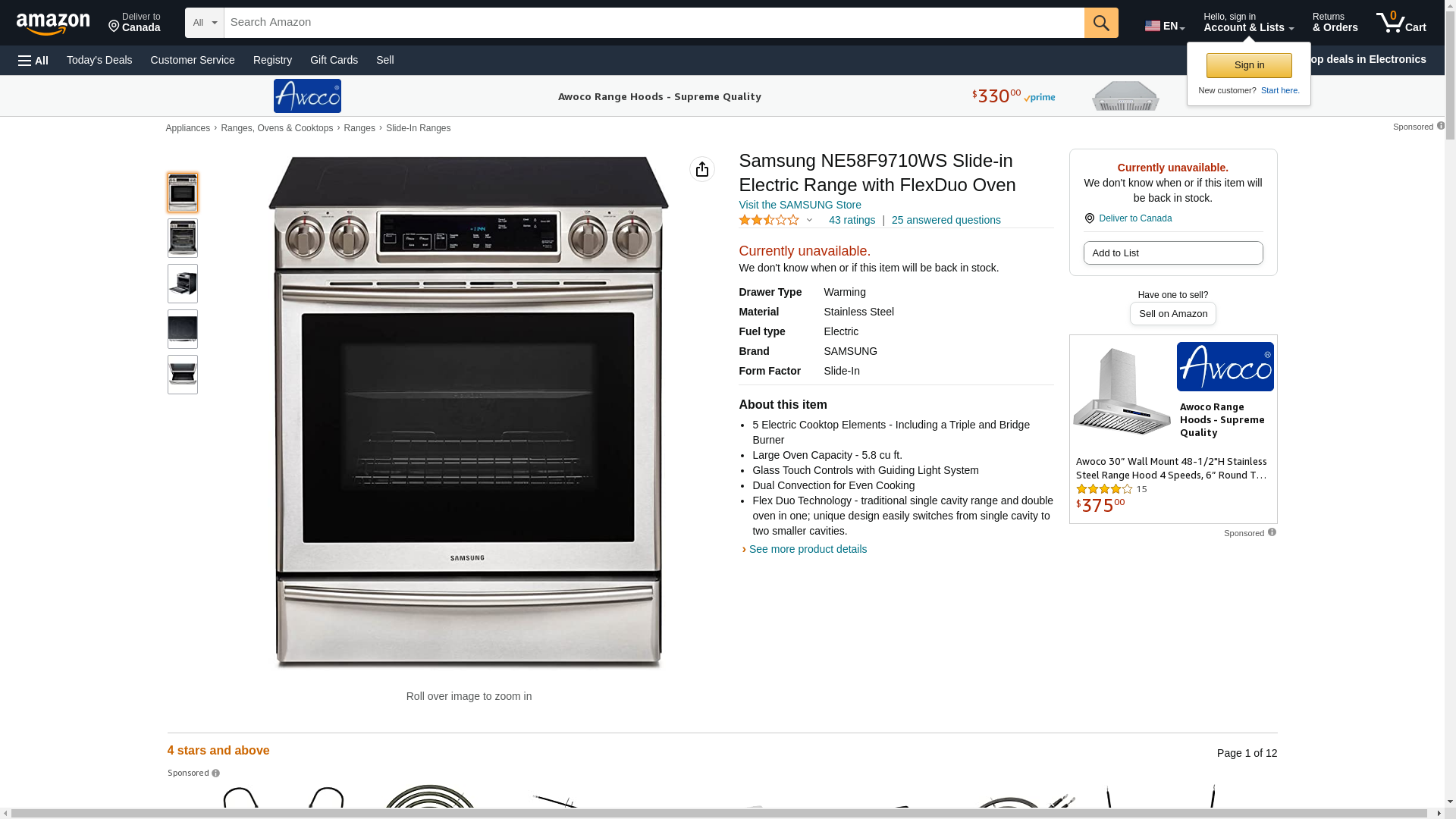This screenshot has height=819, width=1456.
Task: Select the second product thumbnail image
Action: click(183, 238)
